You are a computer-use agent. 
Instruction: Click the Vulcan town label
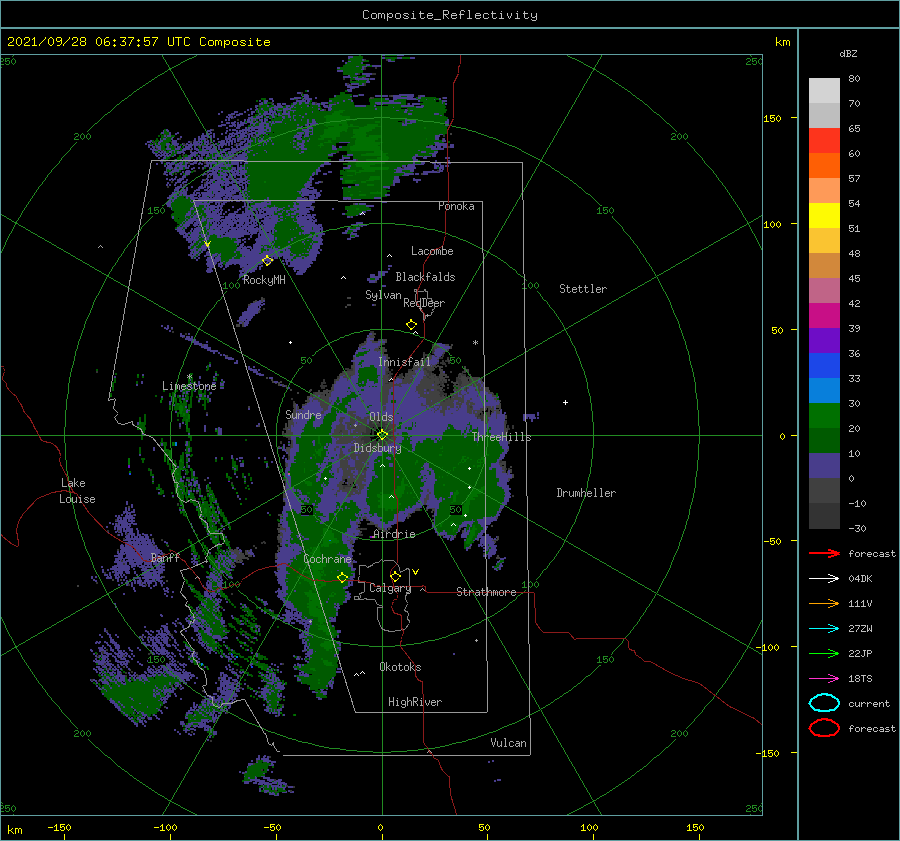click(x=509, y=743)
